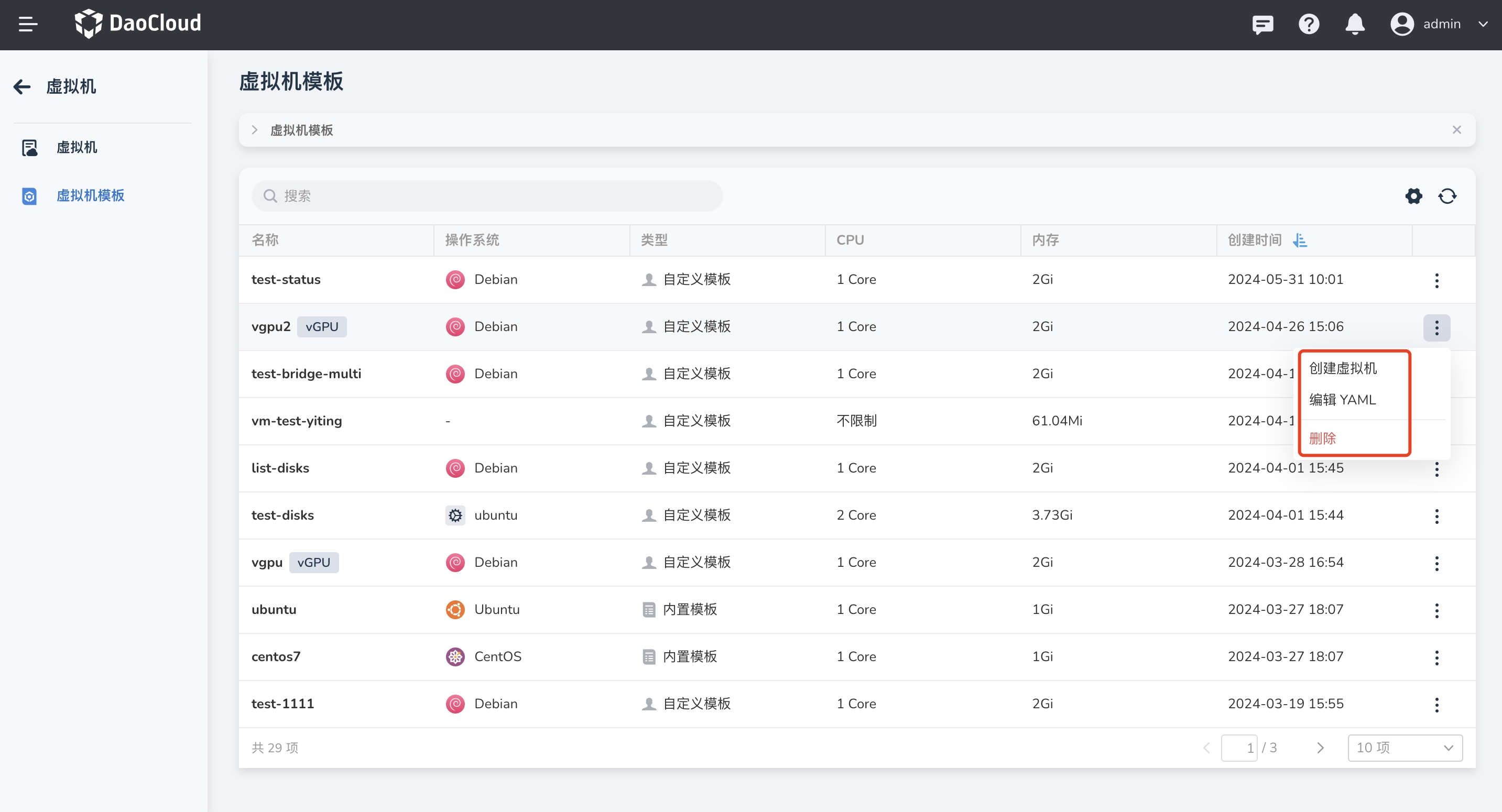
Task: Open the hamburger navigation menu
Action: [27, 24]
